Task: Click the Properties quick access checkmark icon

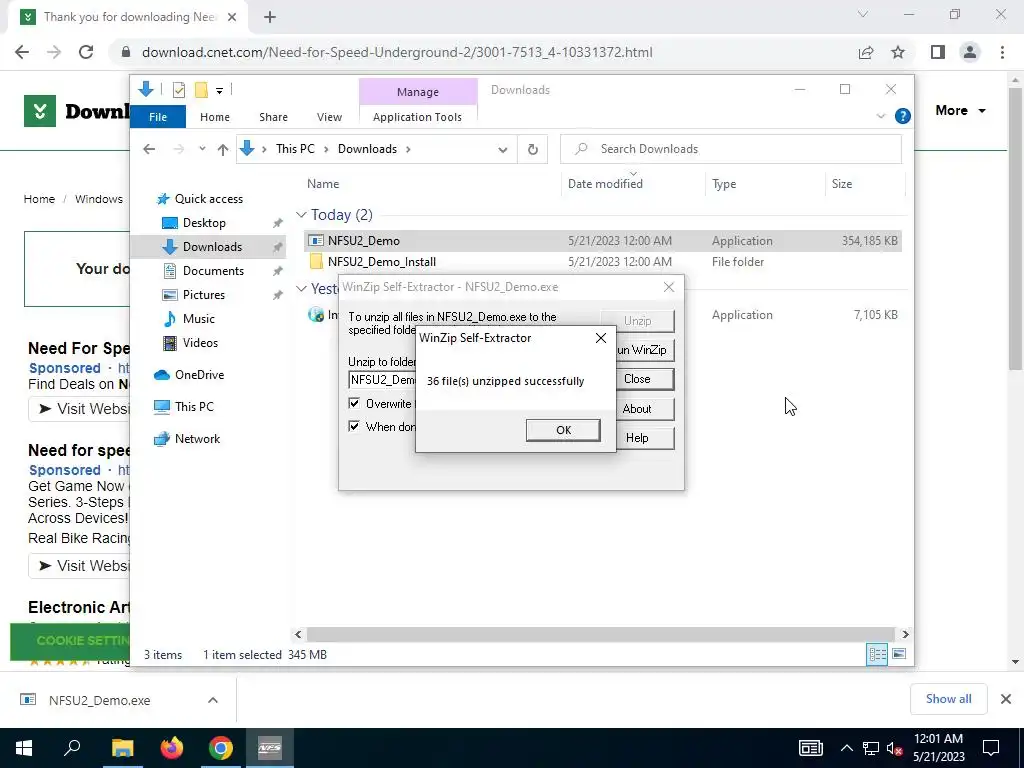Action: (x=178, y=90)
